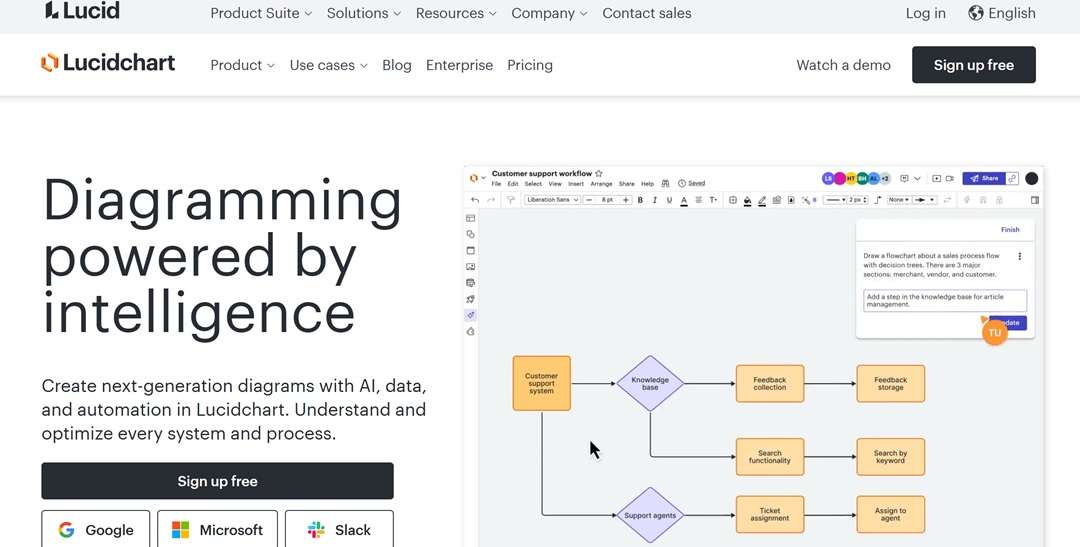The height and width of the screenshot is (547, 1080).
Task: Open the Arrange menu in diagram
Action: 601,184
